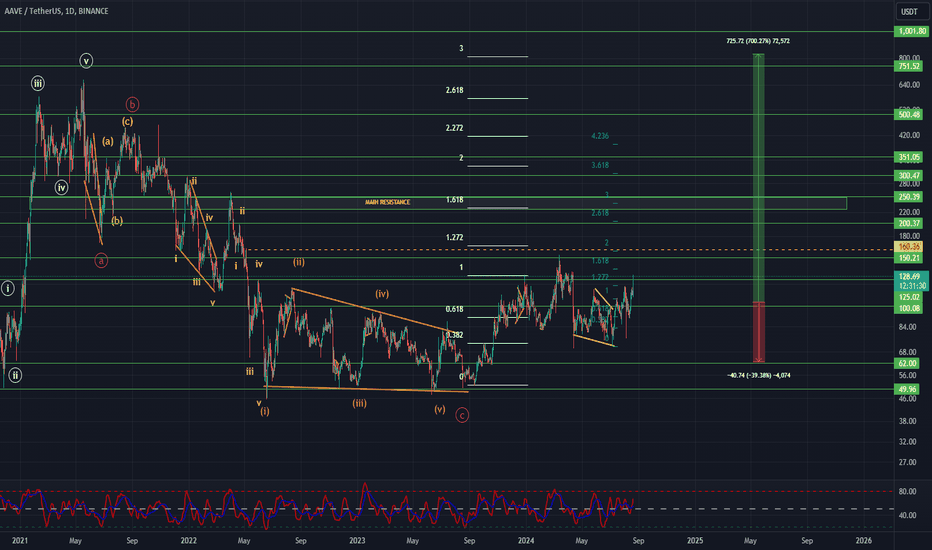Select the green long position profit box

click(759, 178)
